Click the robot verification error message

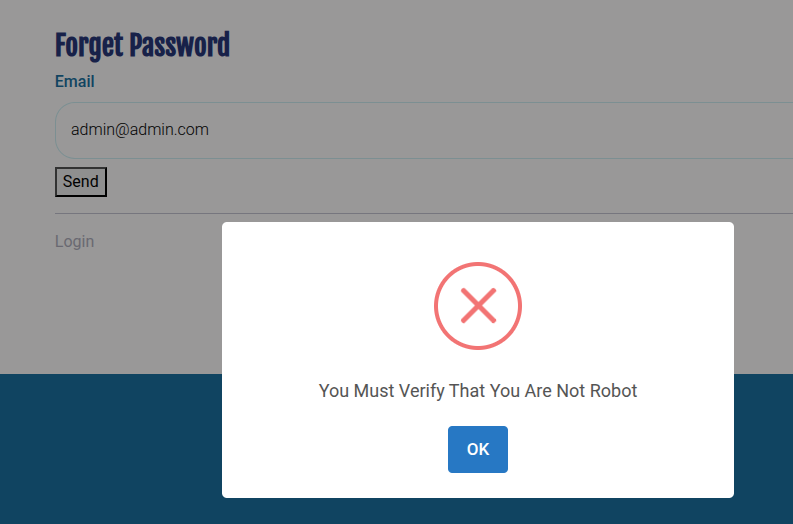(478, 391)
